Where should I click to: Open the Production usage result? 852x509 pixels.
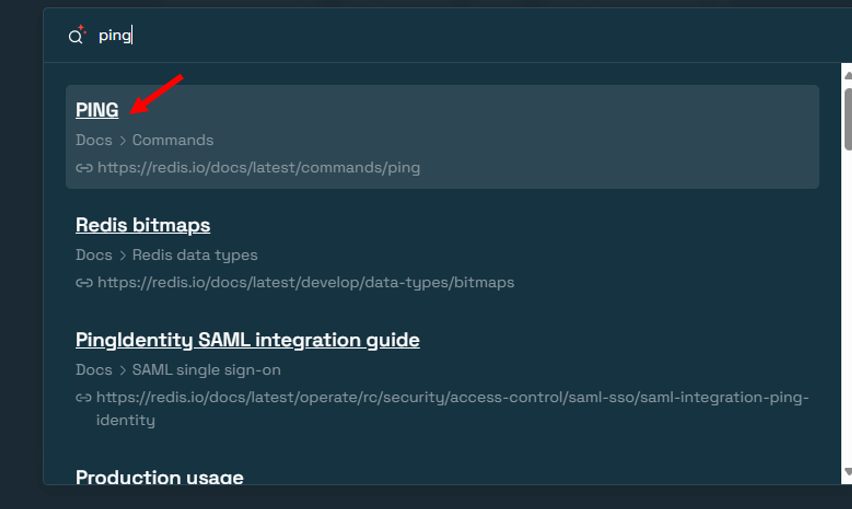pos(160,476)
